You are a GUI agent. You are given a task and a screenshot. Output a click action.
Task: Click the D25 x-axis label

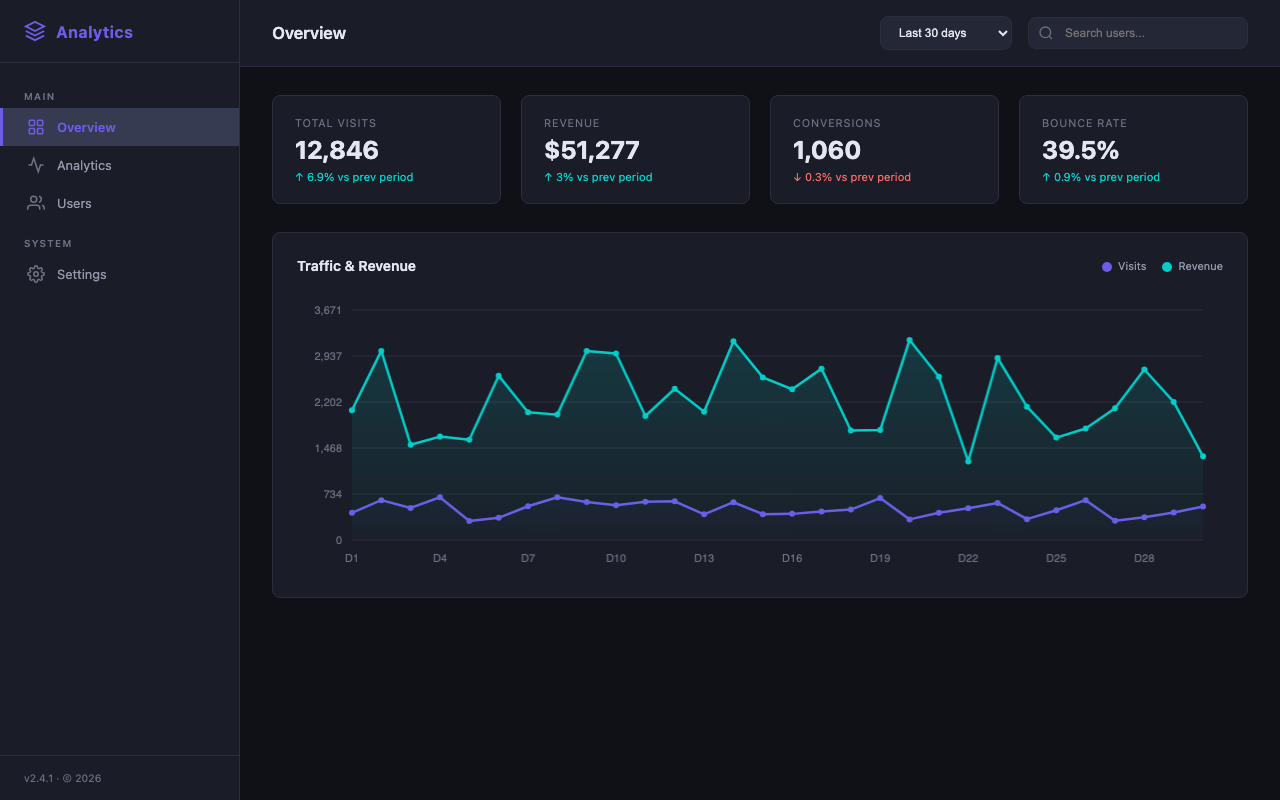(1056, 558)
